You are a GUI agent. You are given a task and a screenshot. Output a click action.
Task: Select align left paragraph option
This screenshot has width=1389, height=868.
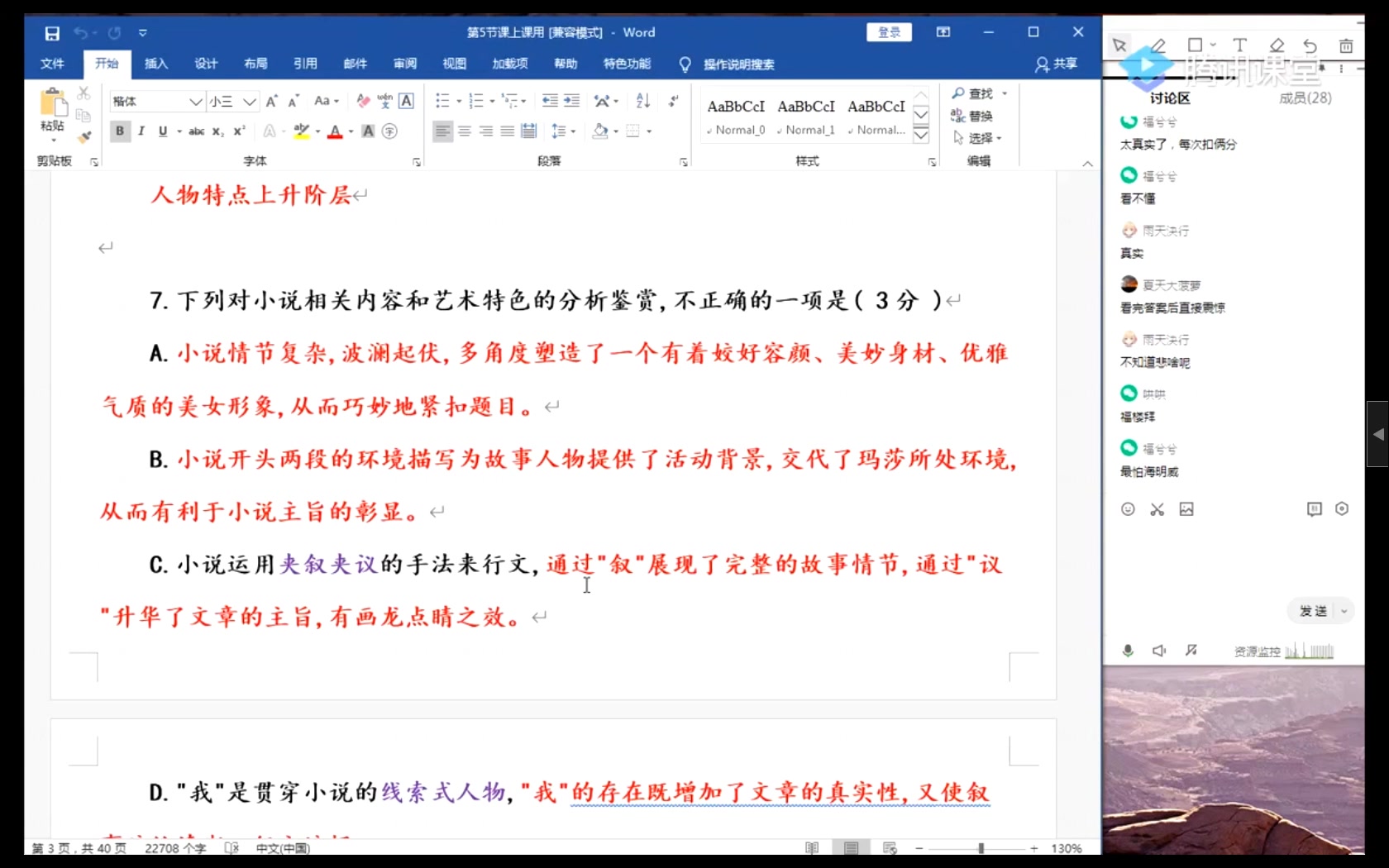click(443, 131)
